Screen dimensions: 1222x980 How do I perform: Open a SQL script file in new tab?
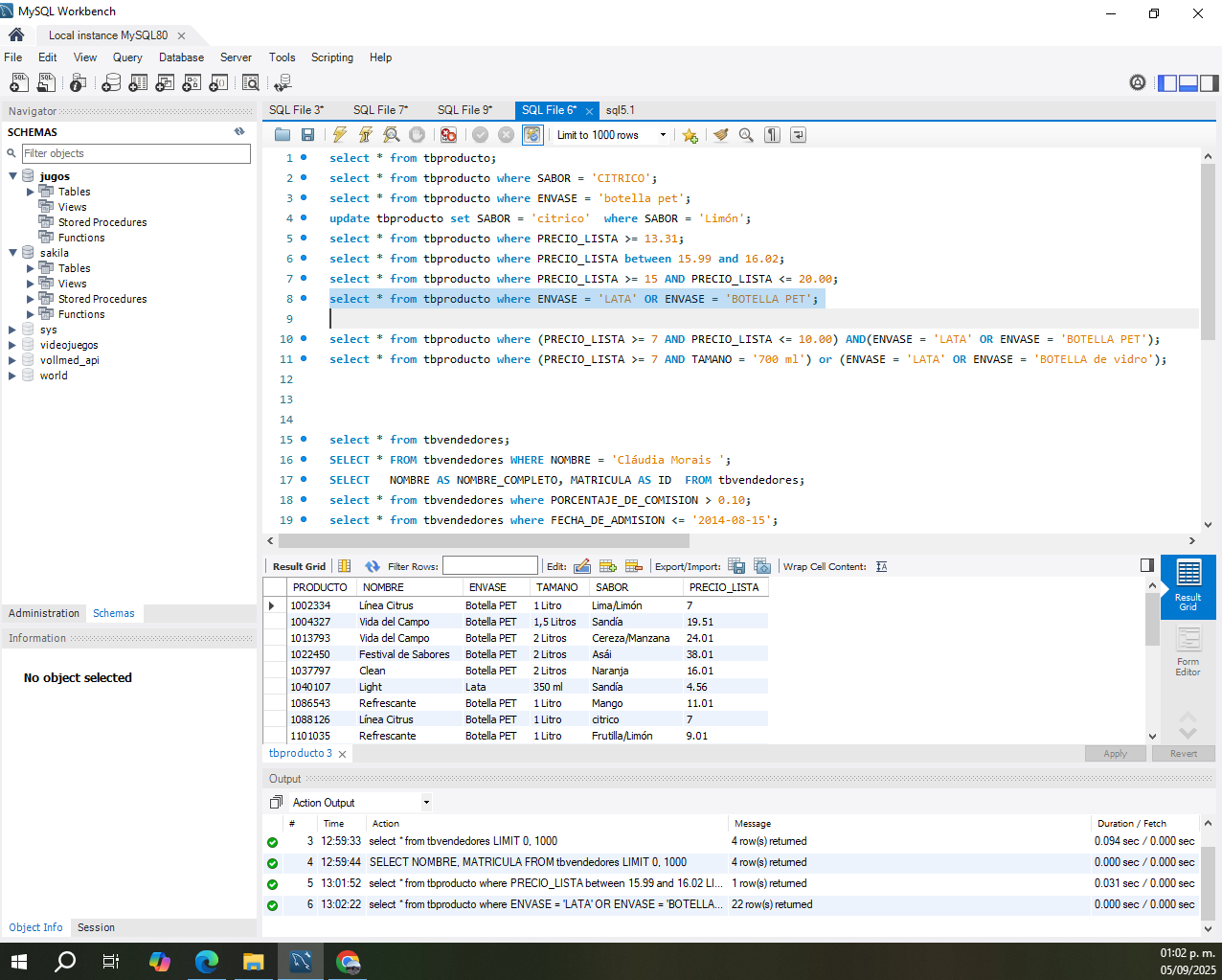[x=46, y=83]
